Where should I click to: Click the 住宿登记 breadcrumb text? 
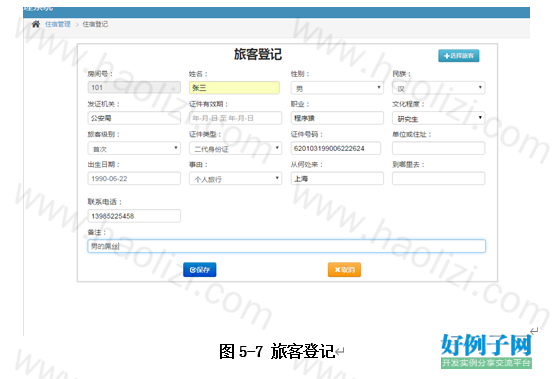(x=95, y=24)
